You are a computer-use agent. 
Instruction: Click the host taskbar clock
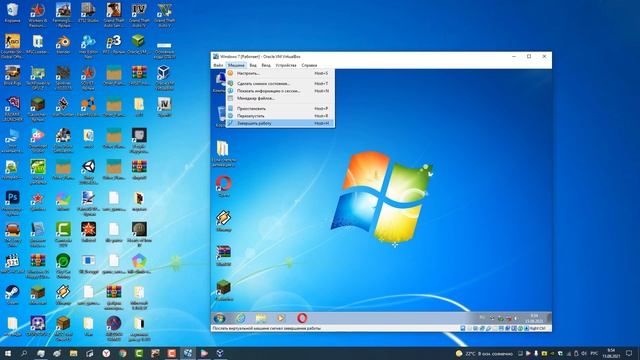611,353
